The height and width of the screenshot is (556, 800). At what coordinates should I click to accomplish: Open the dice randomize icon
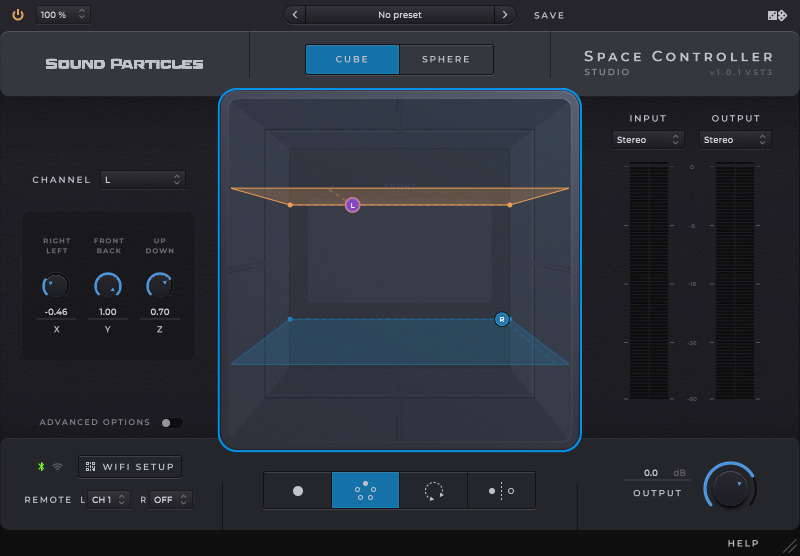(x=777, y=15)
